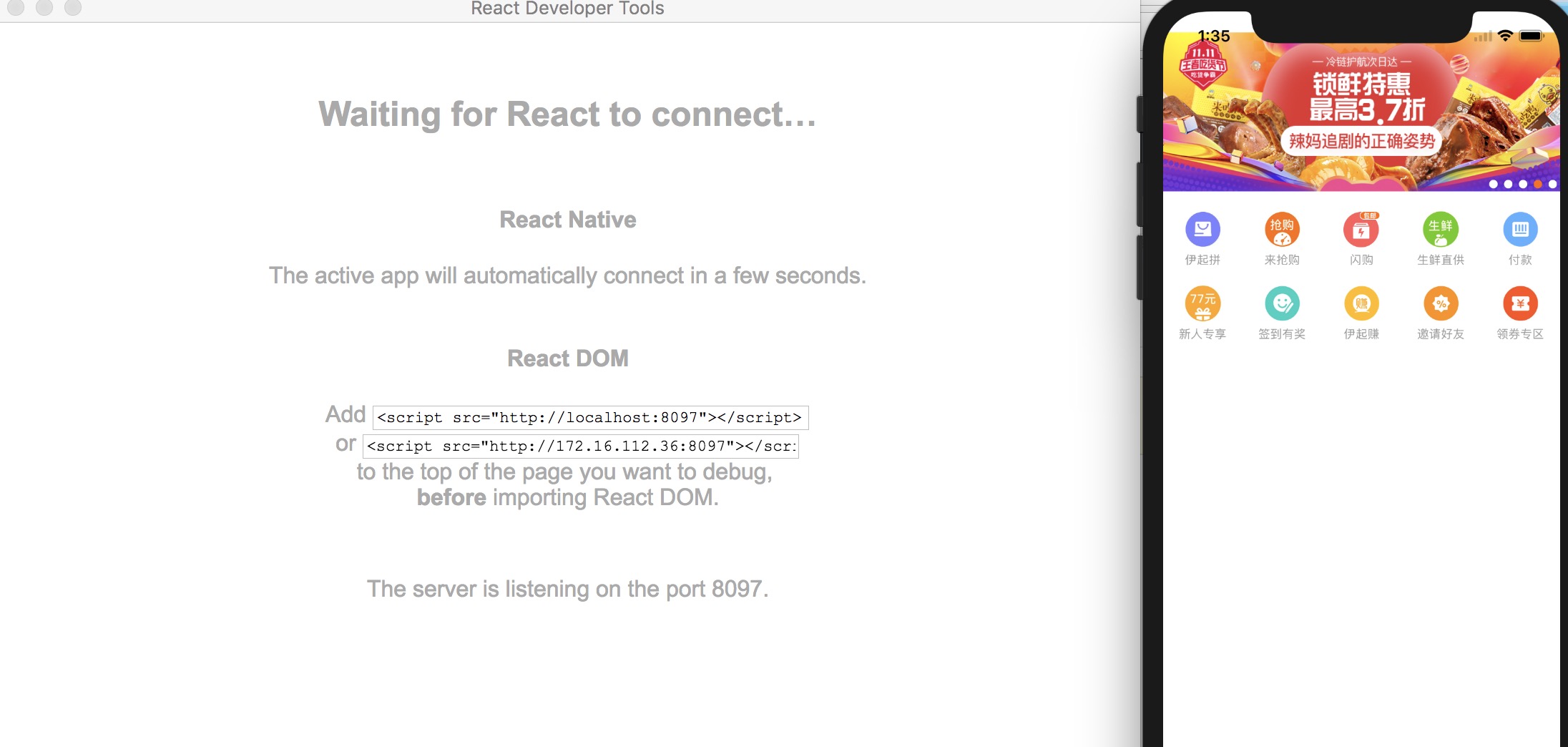Image resolution: width=1568 pixels, height=747 pixels.
Task: Click the 172.16.112.36:8097 script snippet field
Action: click(x=580, y=446)
